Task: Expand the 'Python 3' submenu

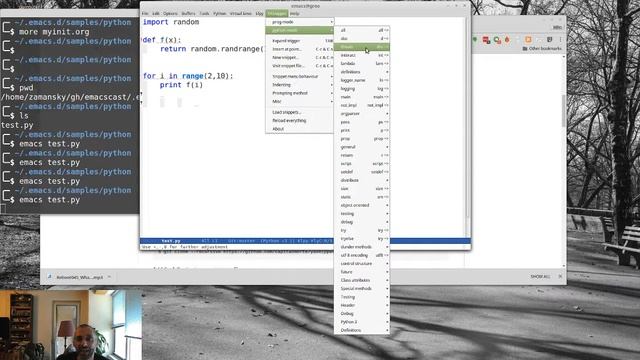Action: (362, 322)
